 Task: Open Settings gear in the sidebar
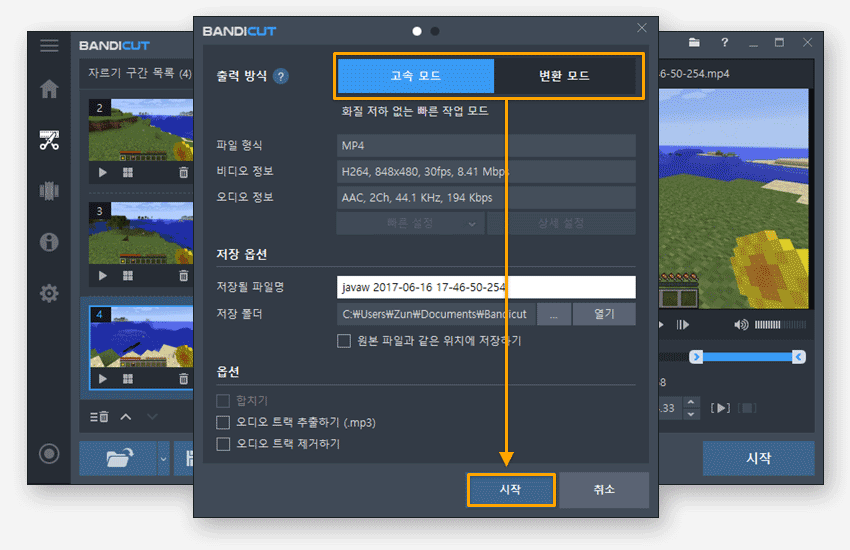(x=49, y=293)
